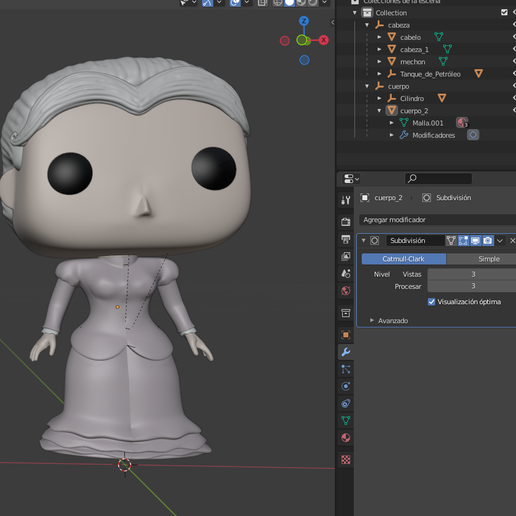Toggle Visualización óptima checkbox
Screen dimensions: 516x516
coord(431,302)
